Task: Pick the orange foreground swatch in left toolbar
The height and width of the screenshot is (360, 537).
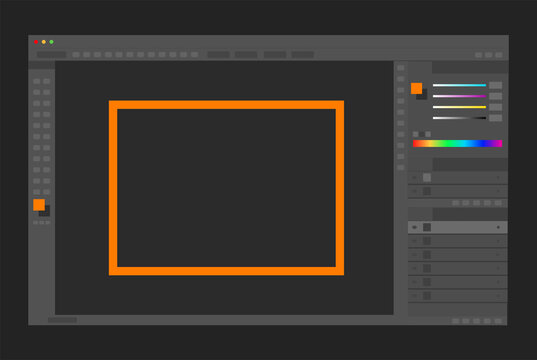Action: 39,205
